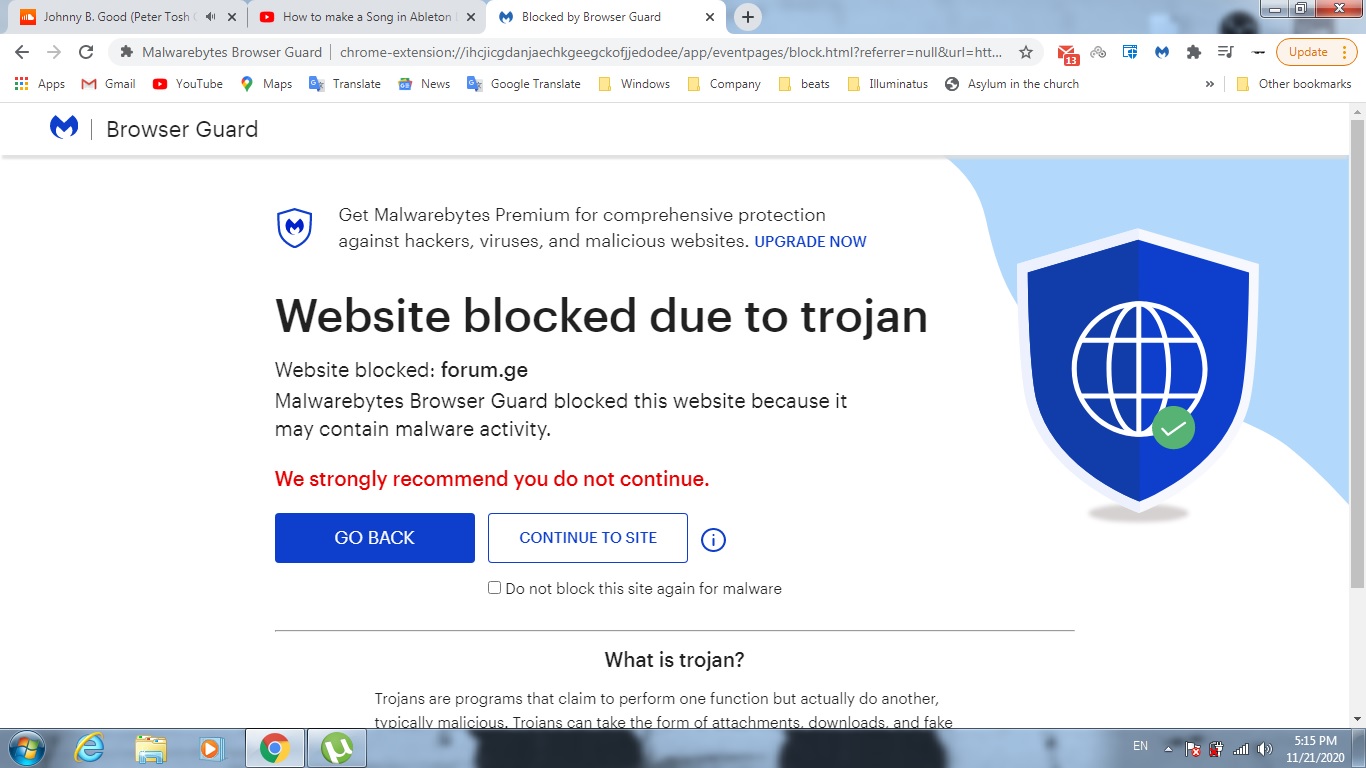Open a new browser tab
The height and width of the screenshot is (768, 1366).
747,17
